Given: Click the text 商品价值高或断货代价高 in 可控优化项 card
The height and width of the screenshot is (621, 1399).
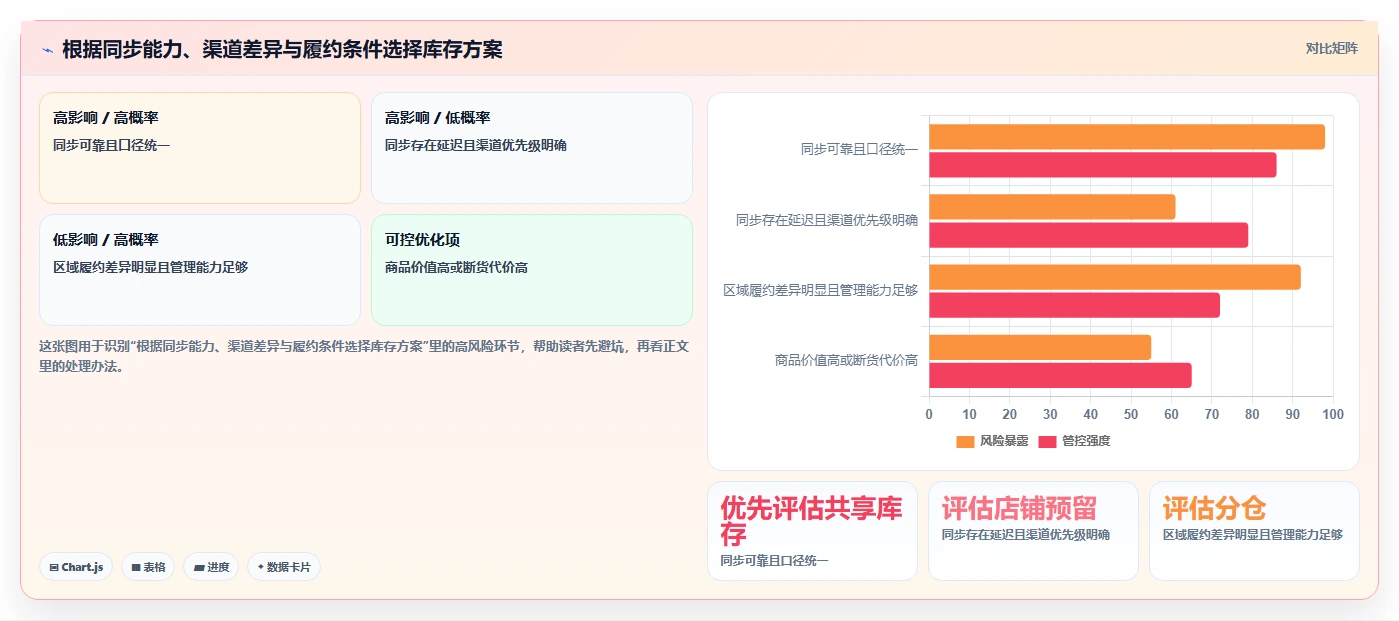Looking at the screenshot, I should click(x=456, y=267).
